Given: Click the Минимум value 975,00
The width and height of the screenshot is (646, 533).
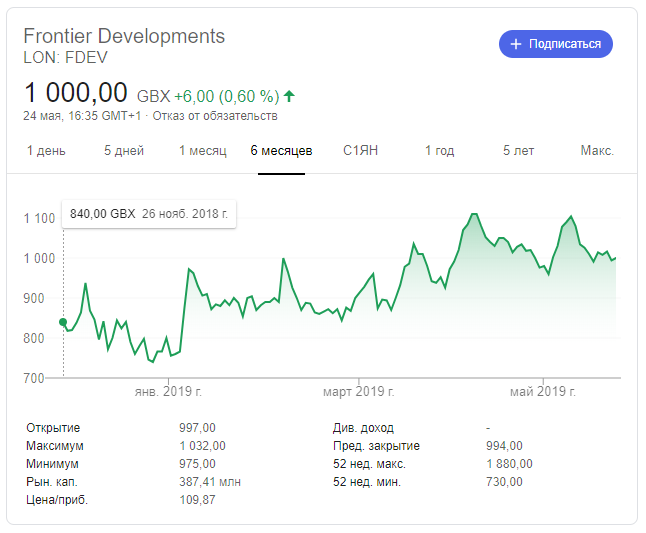Looking at the screenshot, I should click(x=197, y=464).
